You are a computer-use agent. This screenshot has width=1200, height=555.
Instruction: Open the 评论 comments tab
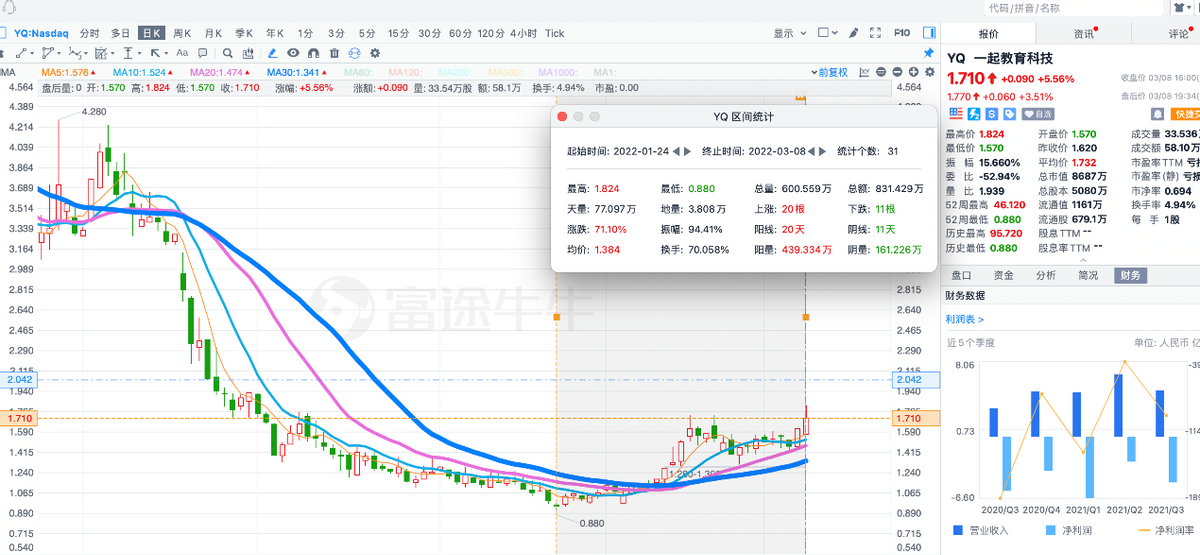(x=1178, y=33)
